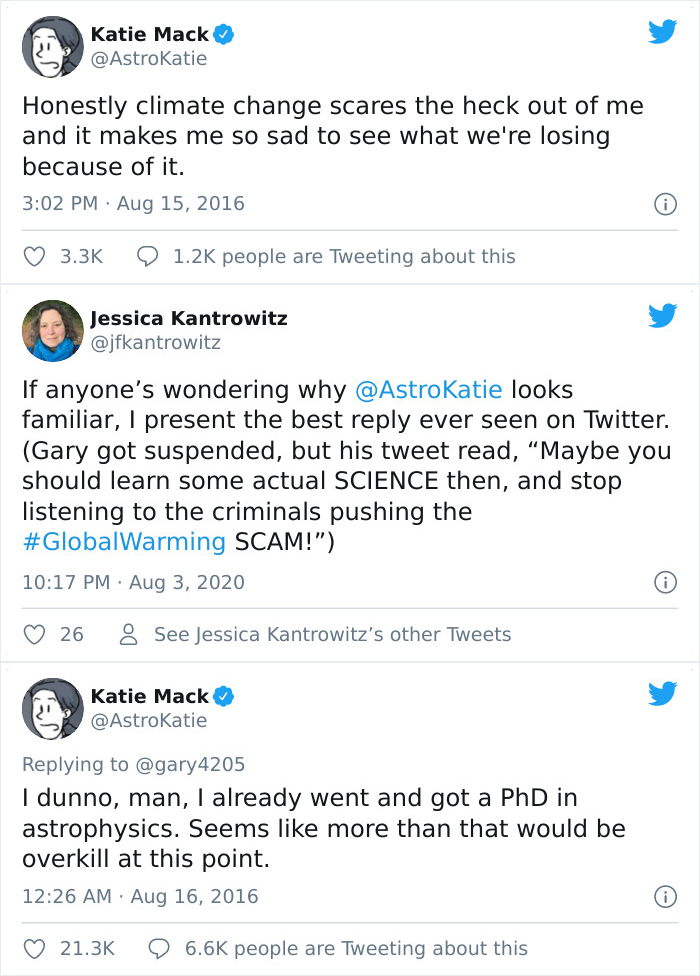
Task: Click the Twitter bird icon on Jessica Kantrowitz's tweet
Action: click(662, 316)
